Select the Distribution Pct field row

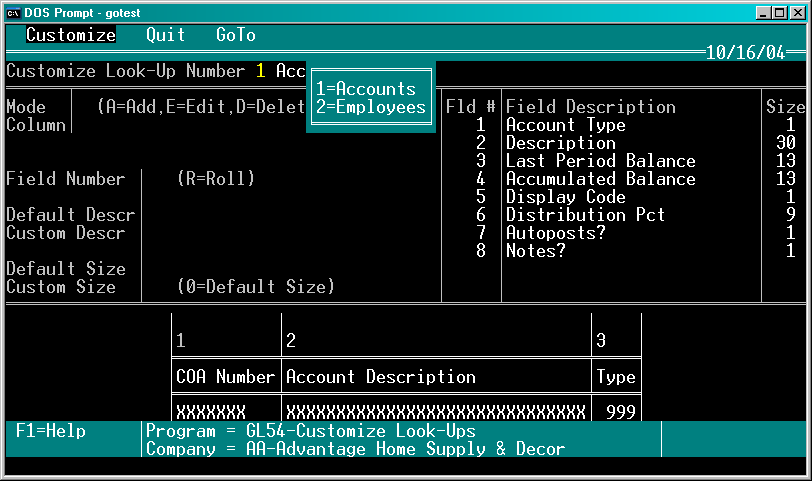pos(625,215)
